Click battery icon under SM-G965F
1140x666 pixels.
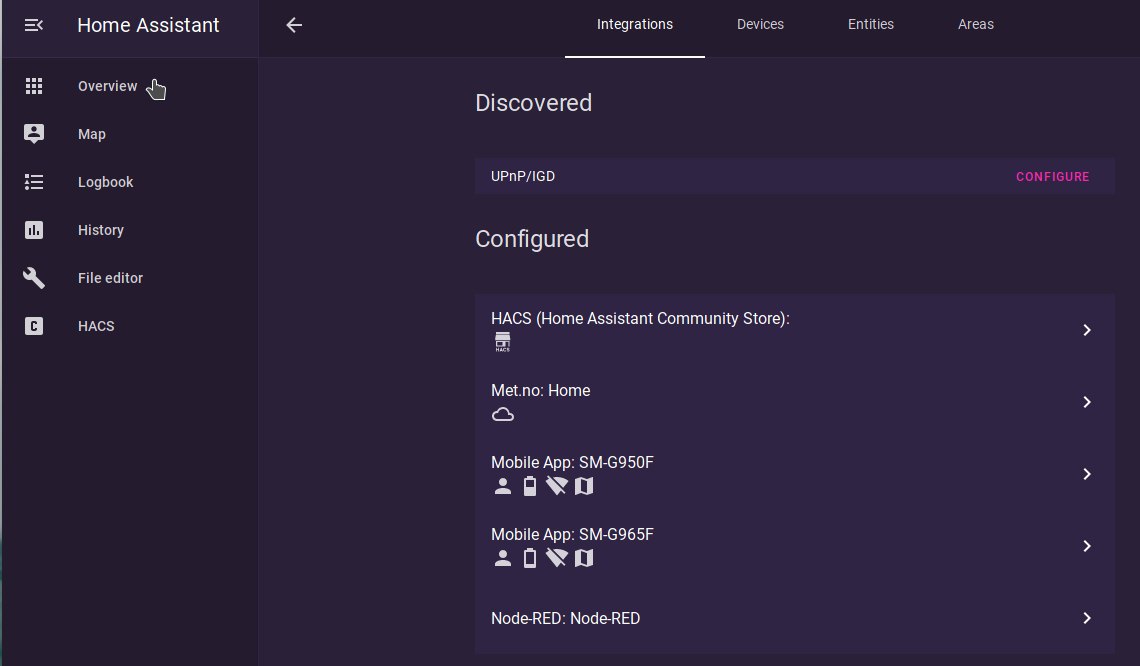530,558
